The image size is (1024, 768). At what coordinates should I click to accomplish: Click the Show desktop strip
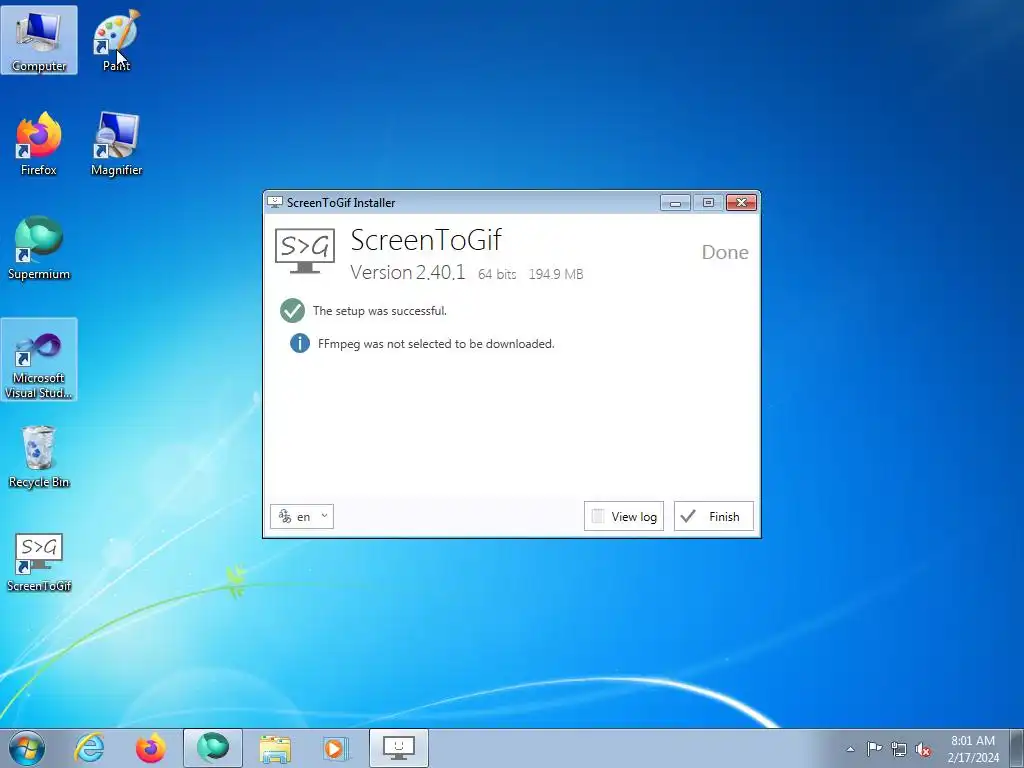click(x=1017, y=748)
